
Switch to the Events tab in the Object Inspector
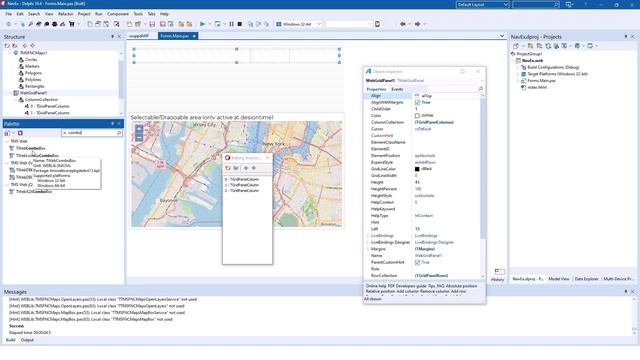click(397, 89)
